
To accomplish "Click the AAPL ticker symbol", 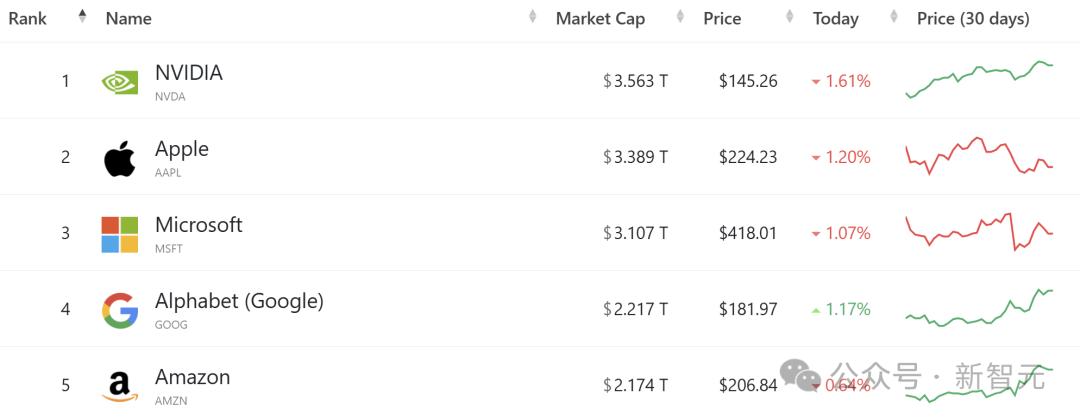I will (x=168, y=173).
